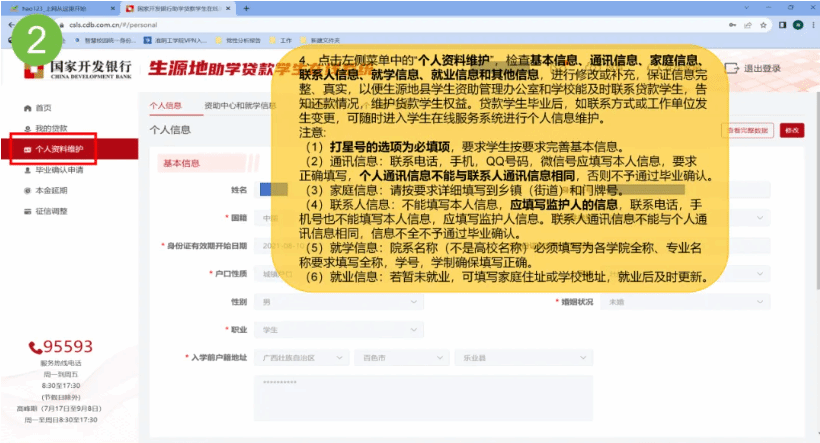Open a new browser tab
Viewport: 820px width, 443px height.
tap(246, 8)
